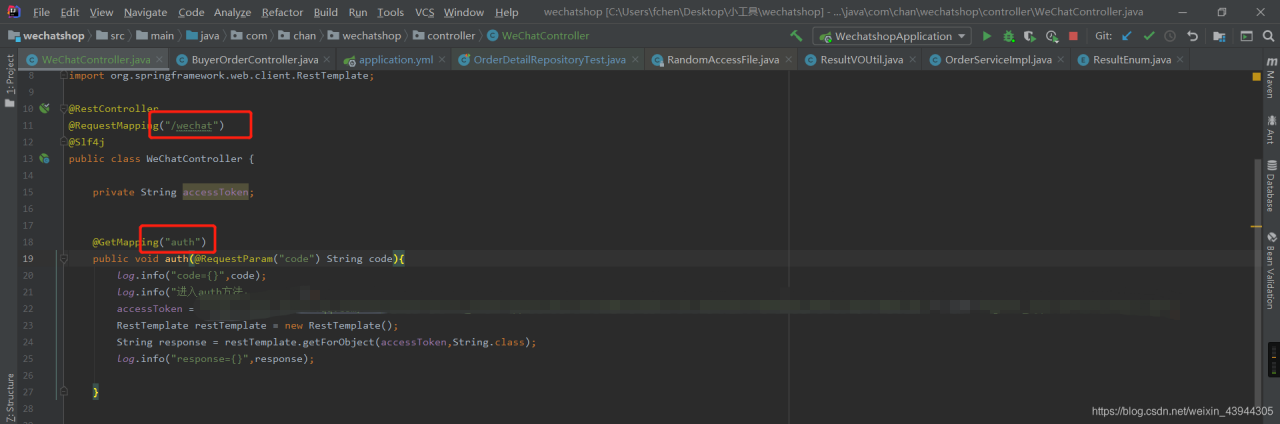
Task: Open Search Everywhere magnifier icon
Action: 1267,36
